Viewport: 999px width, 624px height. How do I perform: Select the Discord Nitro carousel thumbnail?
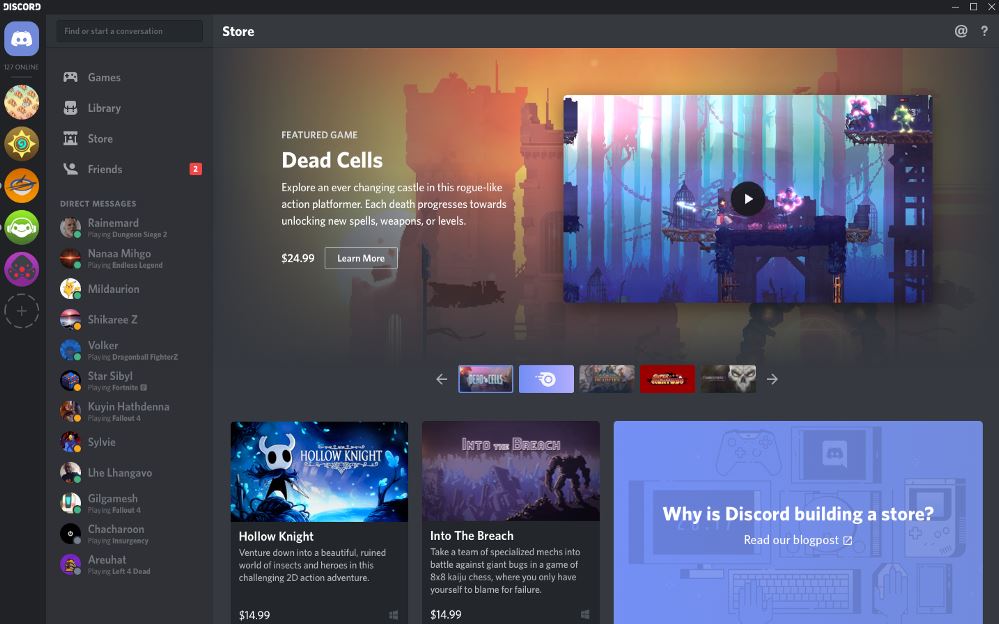click(546, 379)
